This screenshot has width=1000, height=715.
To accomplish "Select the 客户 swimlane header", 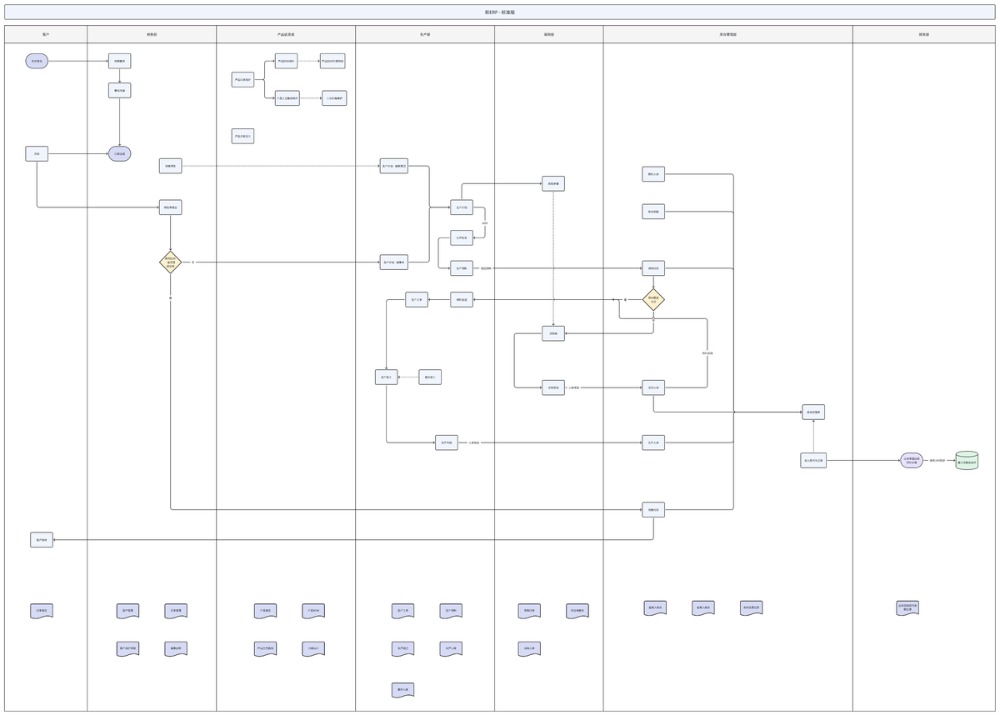I will 46,34.
